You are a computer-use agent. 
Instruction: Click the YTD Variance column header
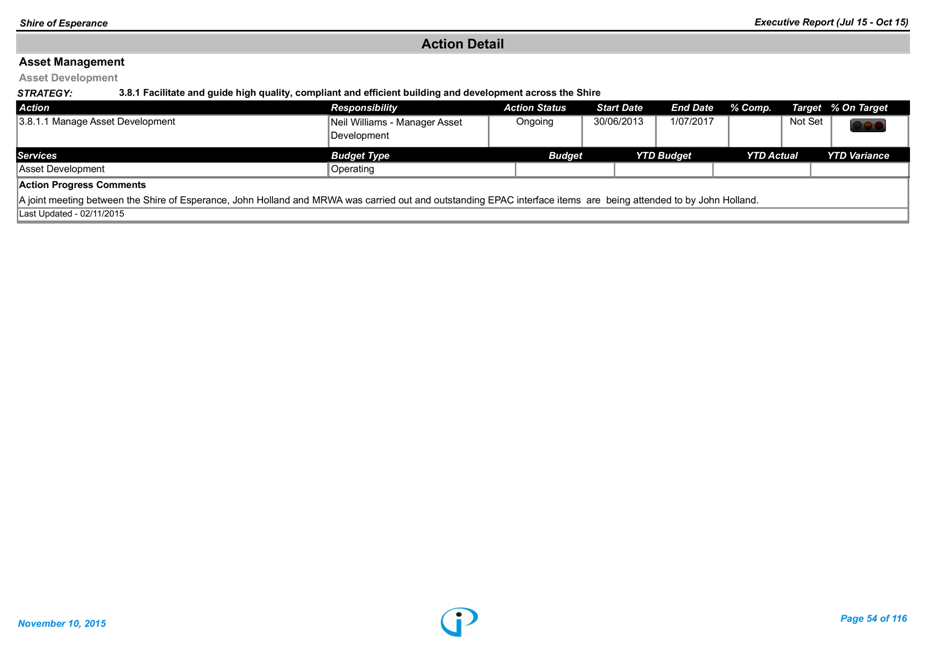(x=858, y=156)
